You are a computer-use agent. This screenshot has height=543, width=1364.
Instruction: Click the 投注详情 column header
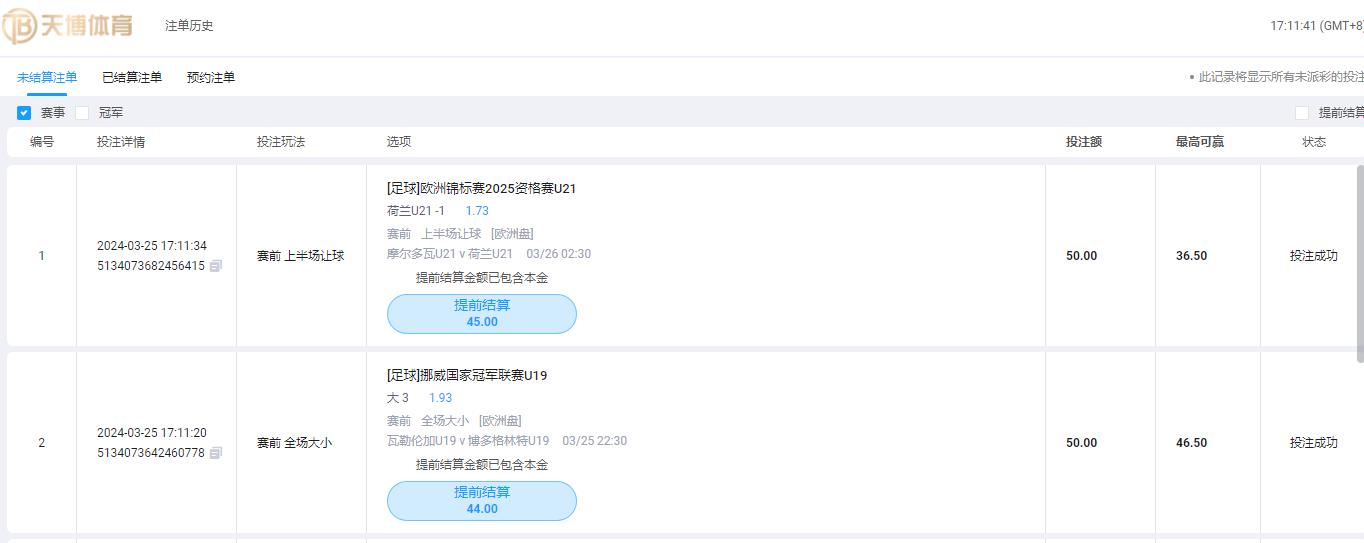tap(121, 142)
